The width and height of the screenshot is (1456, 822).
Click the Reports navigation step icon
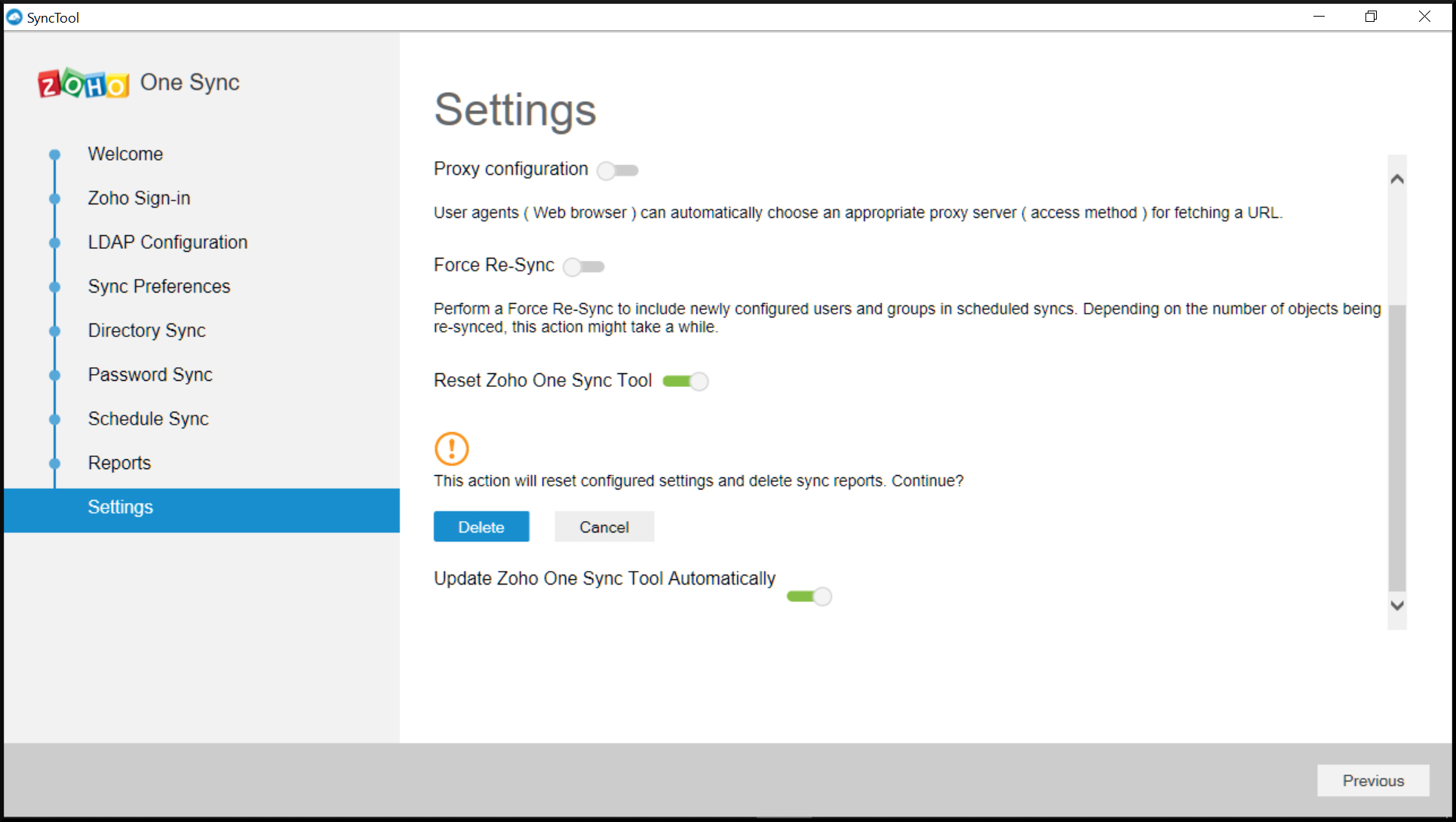[54, 462]
